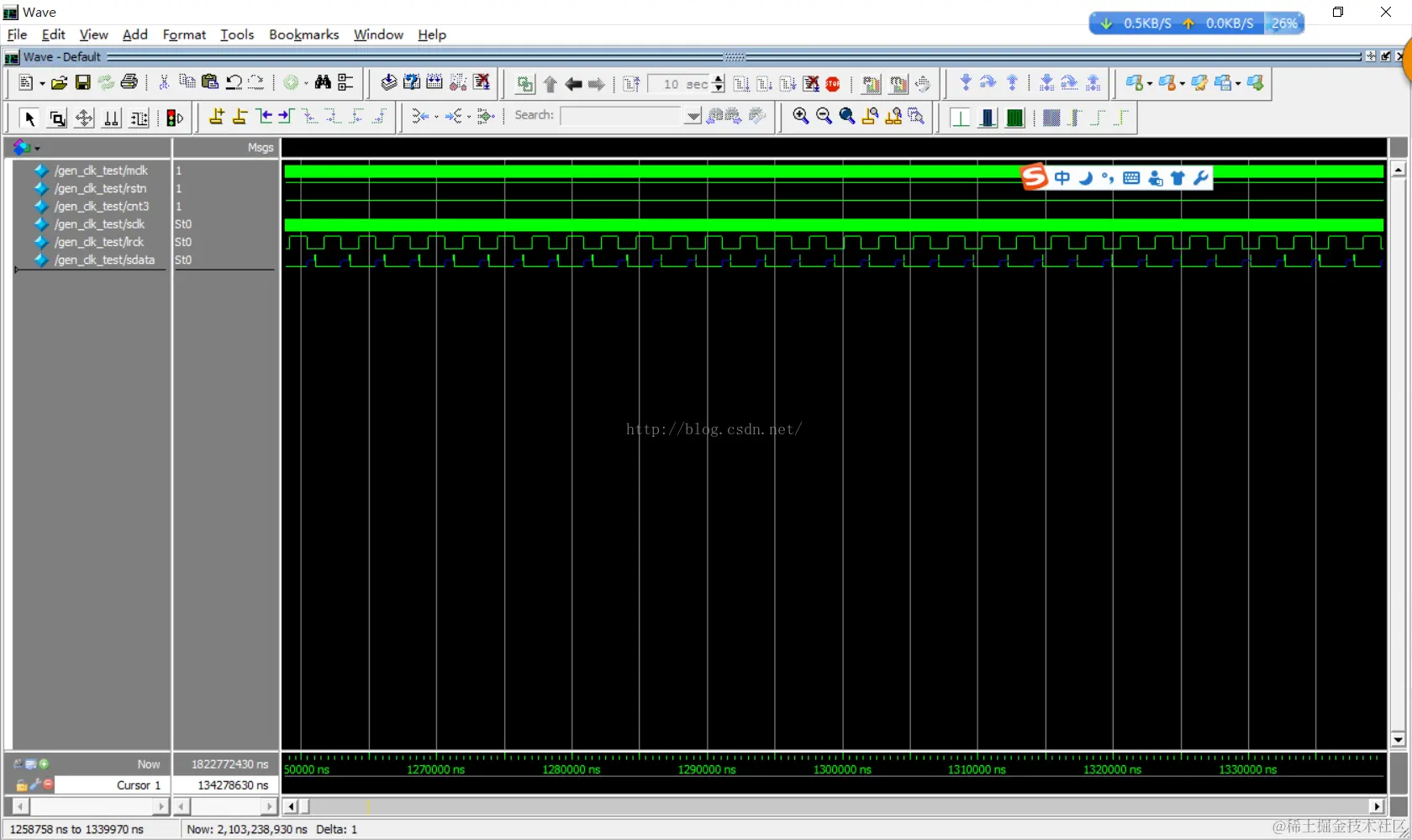
Task: Stop the simulation with the red STOP icon
Action: [x=833, y=84]
